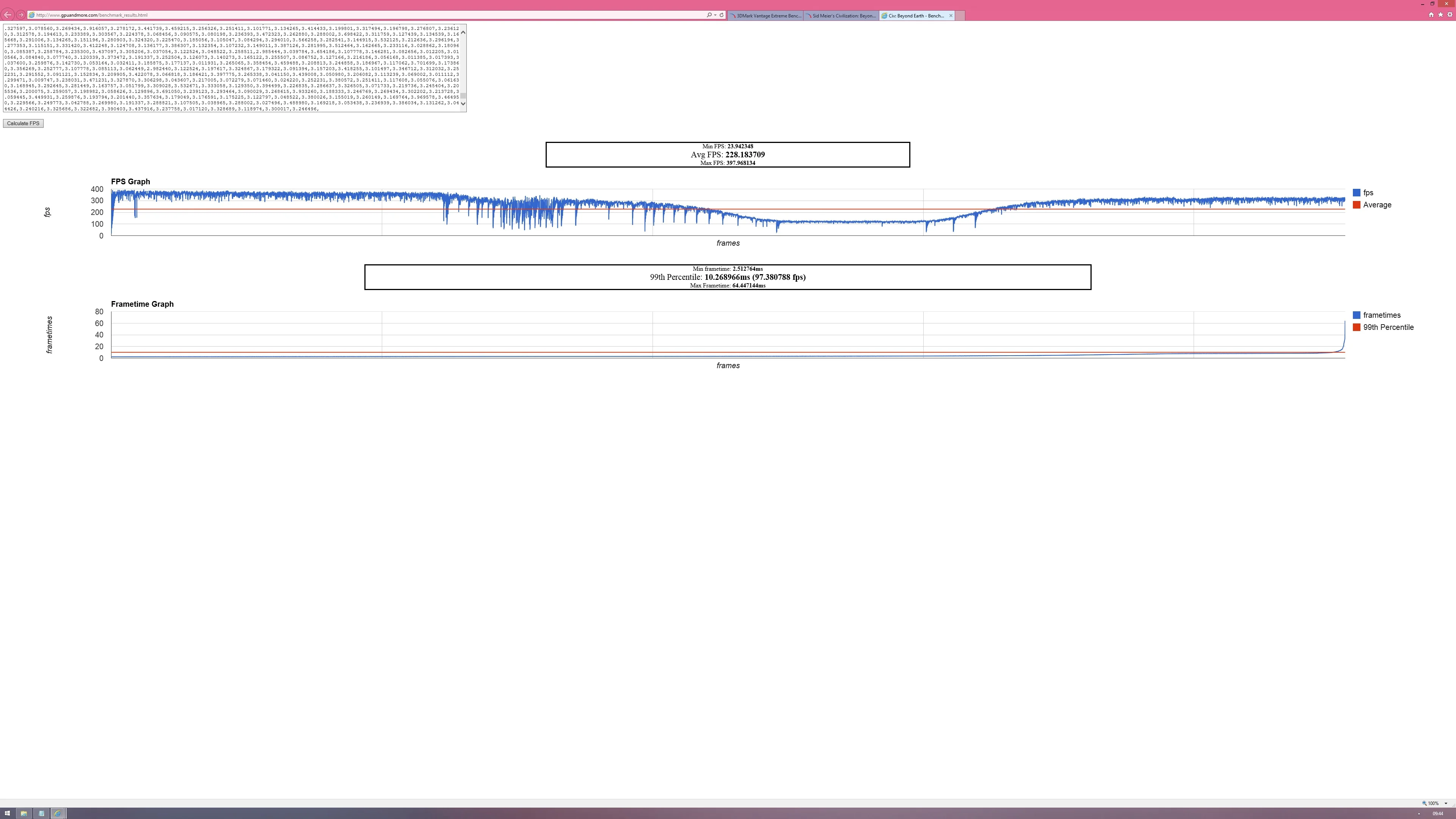The width and height of the screenshot is (1456, 819).
Task: Open the Windows Start button
Action: [x=7, y=813]
